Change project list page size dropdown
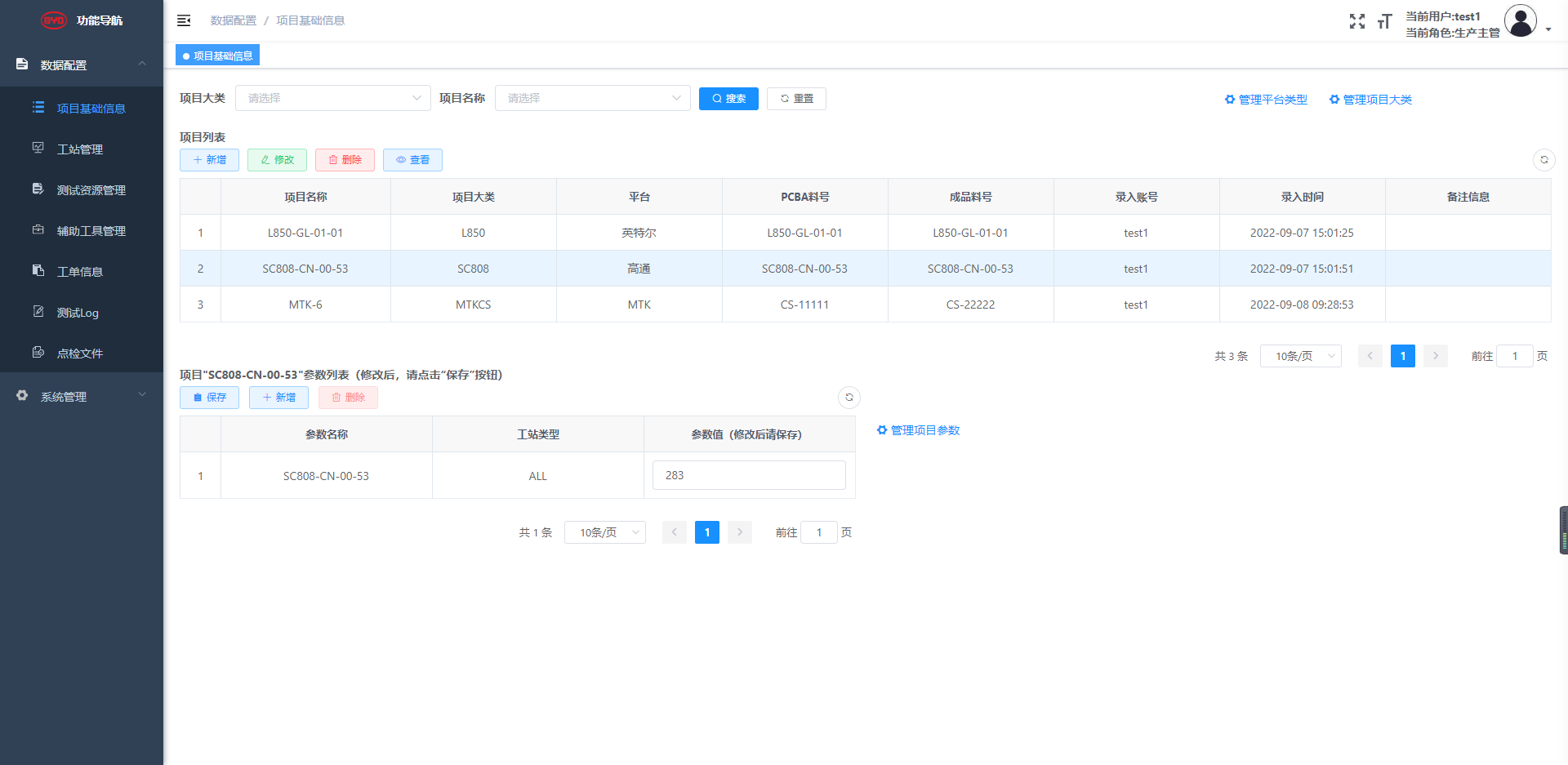The image size is (1568, 765). tap(1301, 356)
